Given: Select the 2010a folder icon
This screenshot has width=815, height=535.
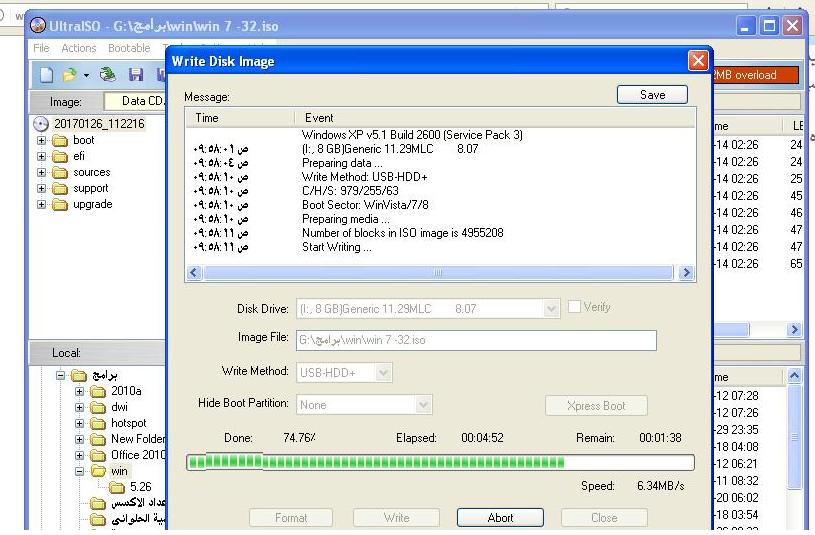Looking at the screenshot, I should click(98, 392).
